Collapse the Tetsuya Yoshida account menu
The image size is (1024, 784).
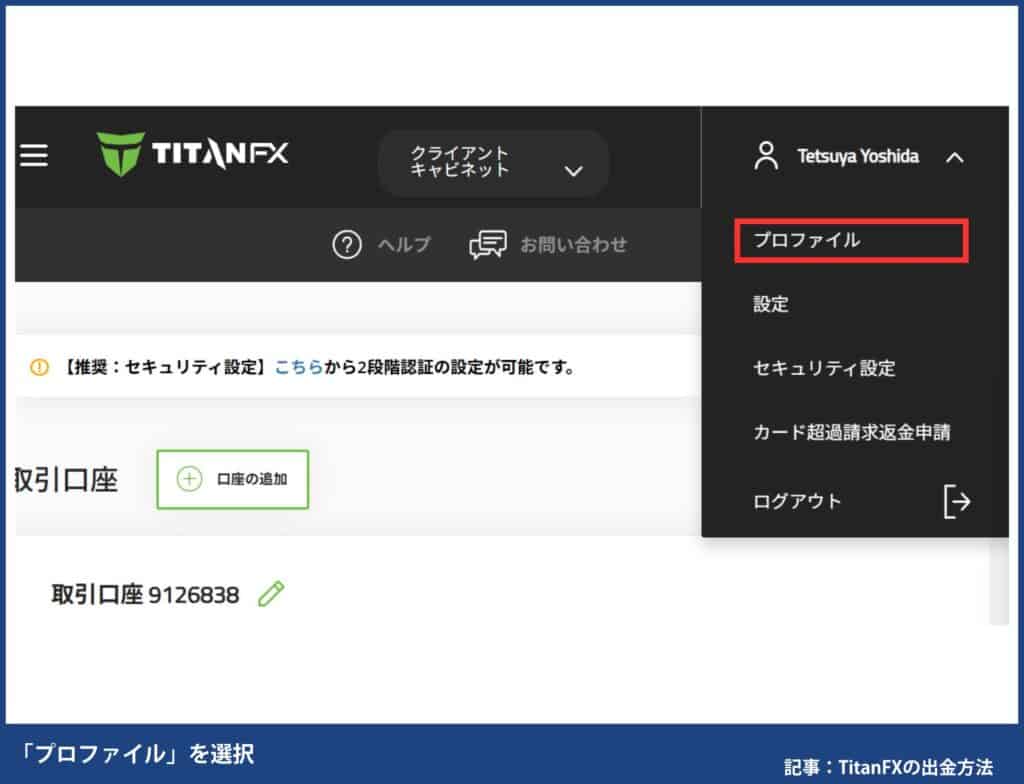pos(955,156)
